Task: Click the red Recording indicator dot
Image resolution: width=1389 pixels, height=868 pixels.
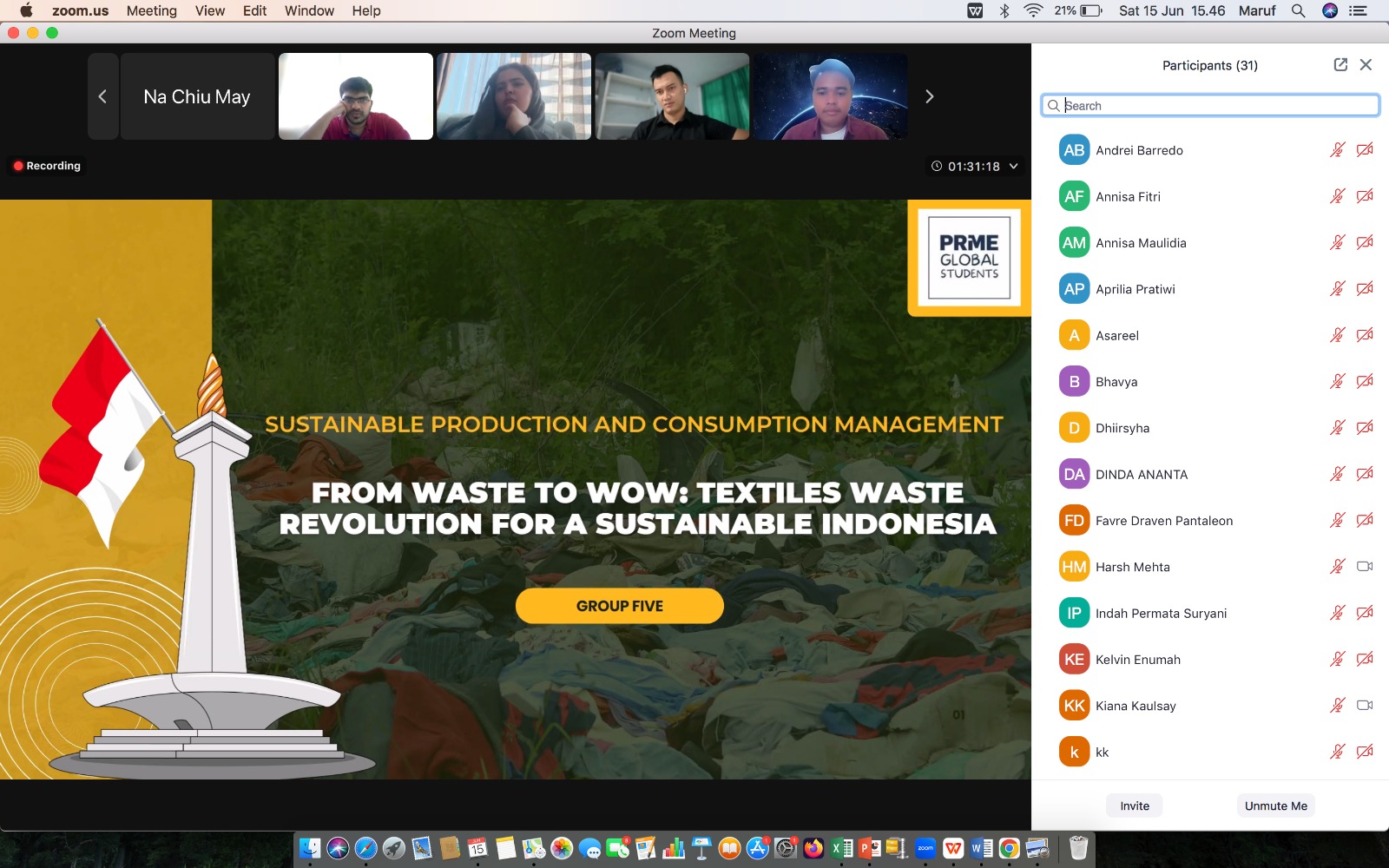Action: coord(19,165)
